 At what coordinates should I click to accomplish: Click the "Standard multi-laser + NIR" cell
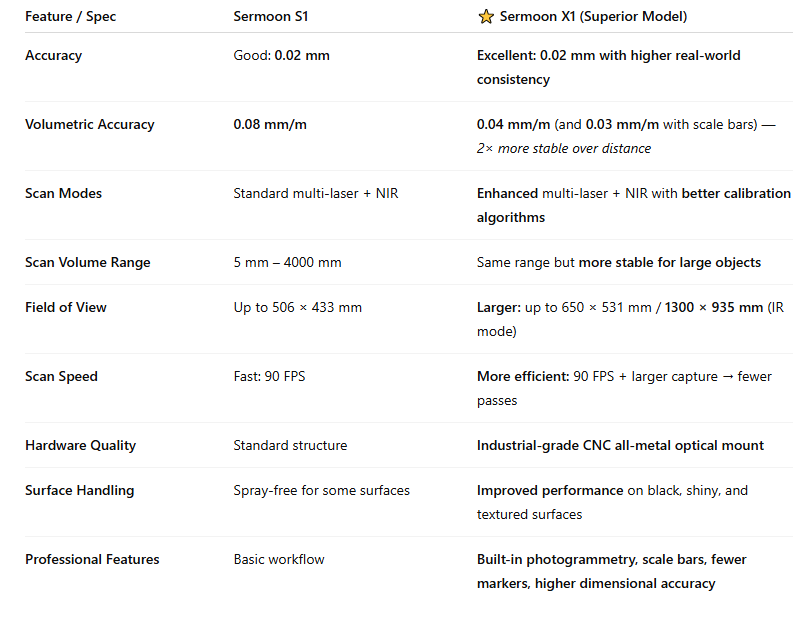point(315,194)
